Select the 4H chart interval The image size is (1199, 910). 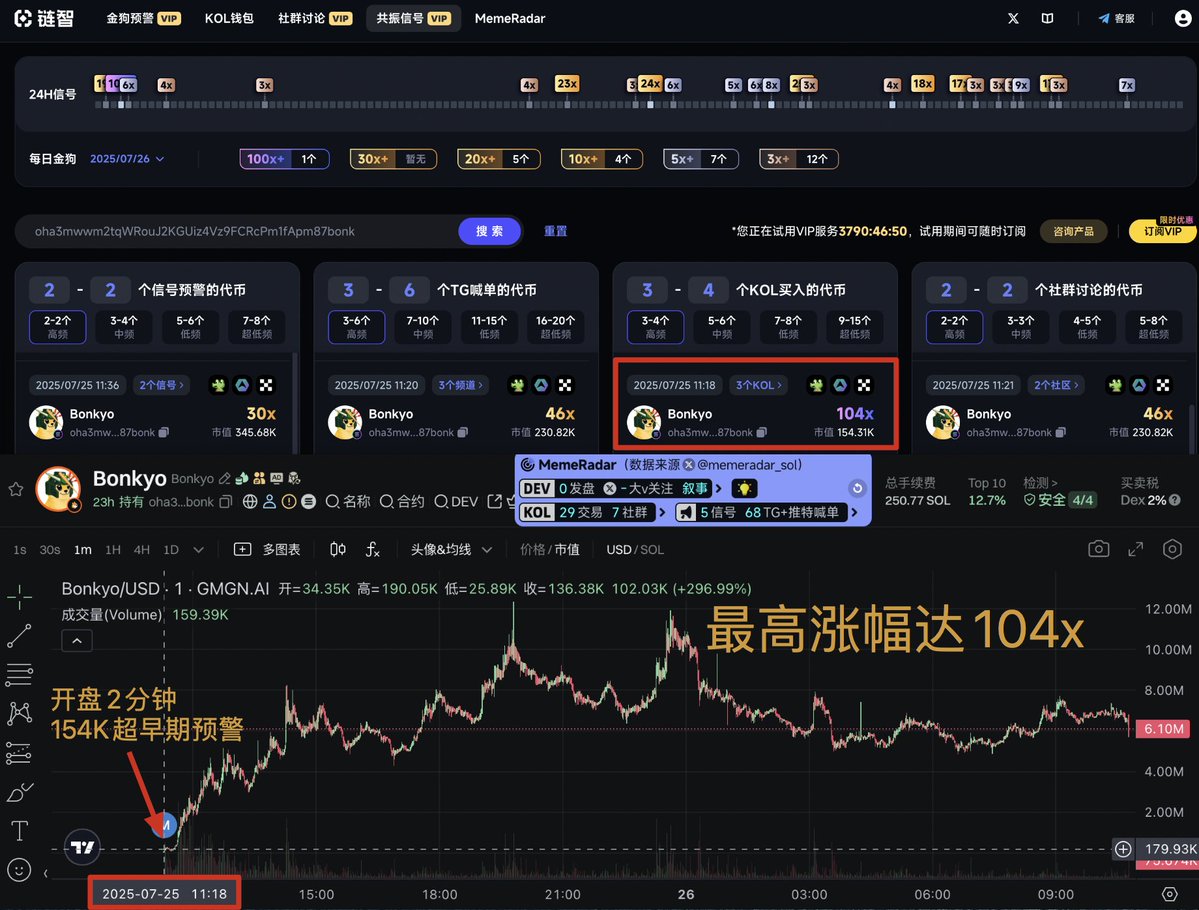click(141, 550)
